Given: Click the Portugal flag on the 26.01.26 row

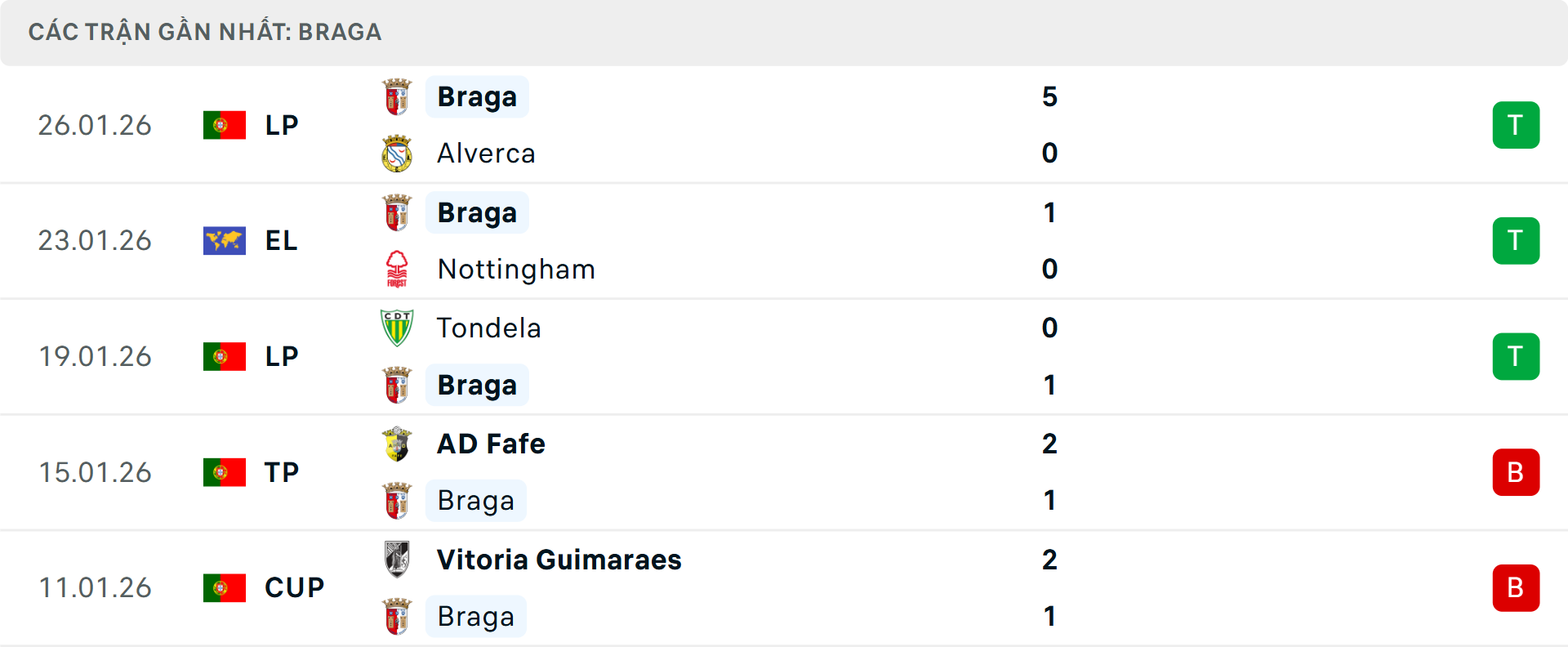Looking at the screenshot, I should pos(225,125).
